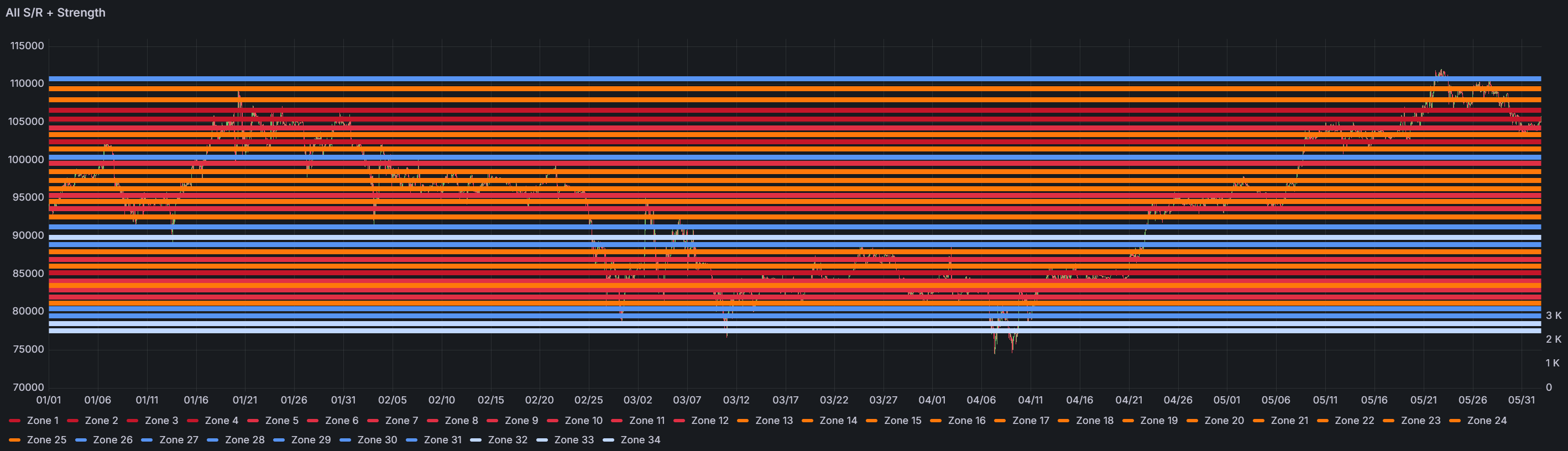Viewport: 1568px width, 451px height.
Task: Open the All S/R + Strength panel title menu
Action: coord(55,13)
